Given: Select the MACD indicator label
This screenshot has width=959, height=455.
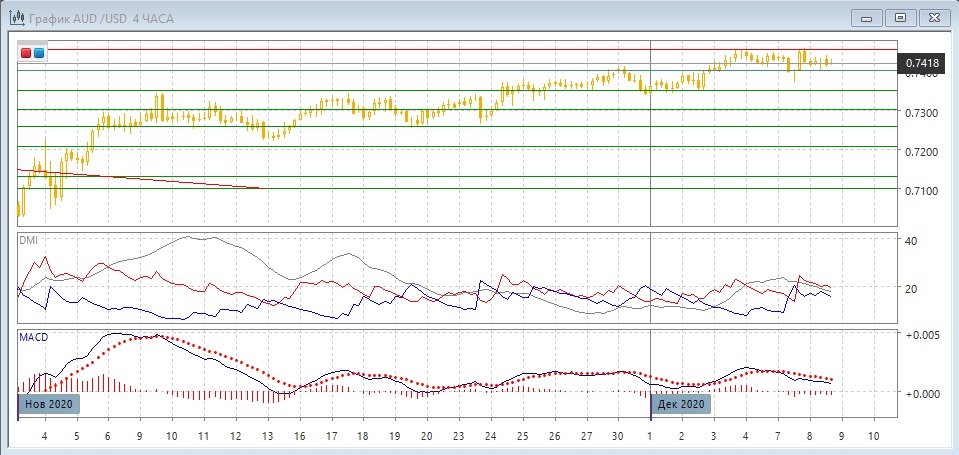Looking at the screenshot, I should click(33, 337).
